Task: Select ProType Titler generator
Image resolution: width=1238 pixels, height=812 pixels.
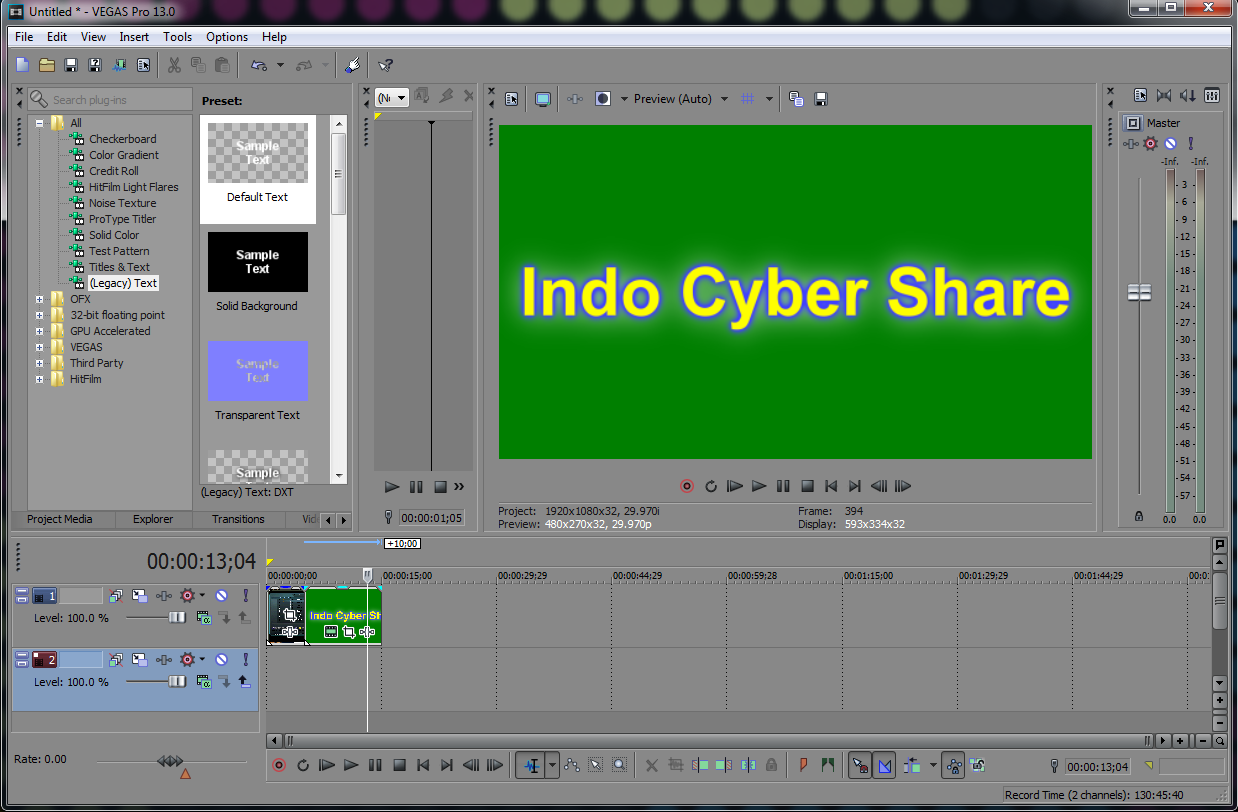Action: [122, 219]
